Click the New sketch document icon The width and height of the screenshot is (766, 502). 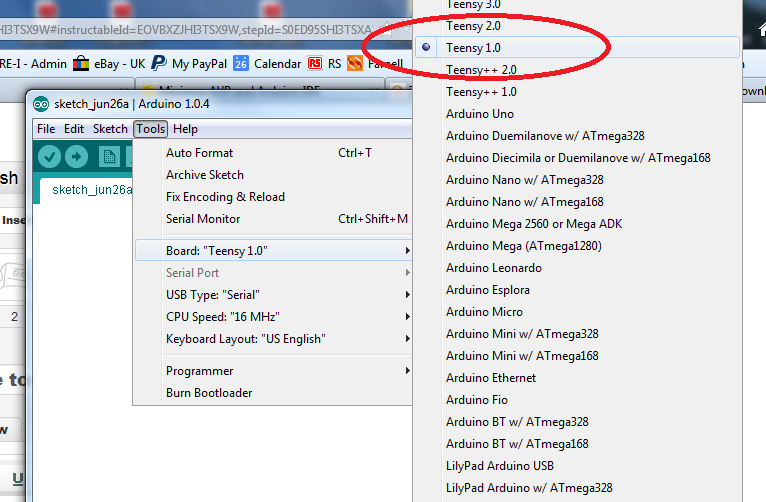click(x=109, y=156)
